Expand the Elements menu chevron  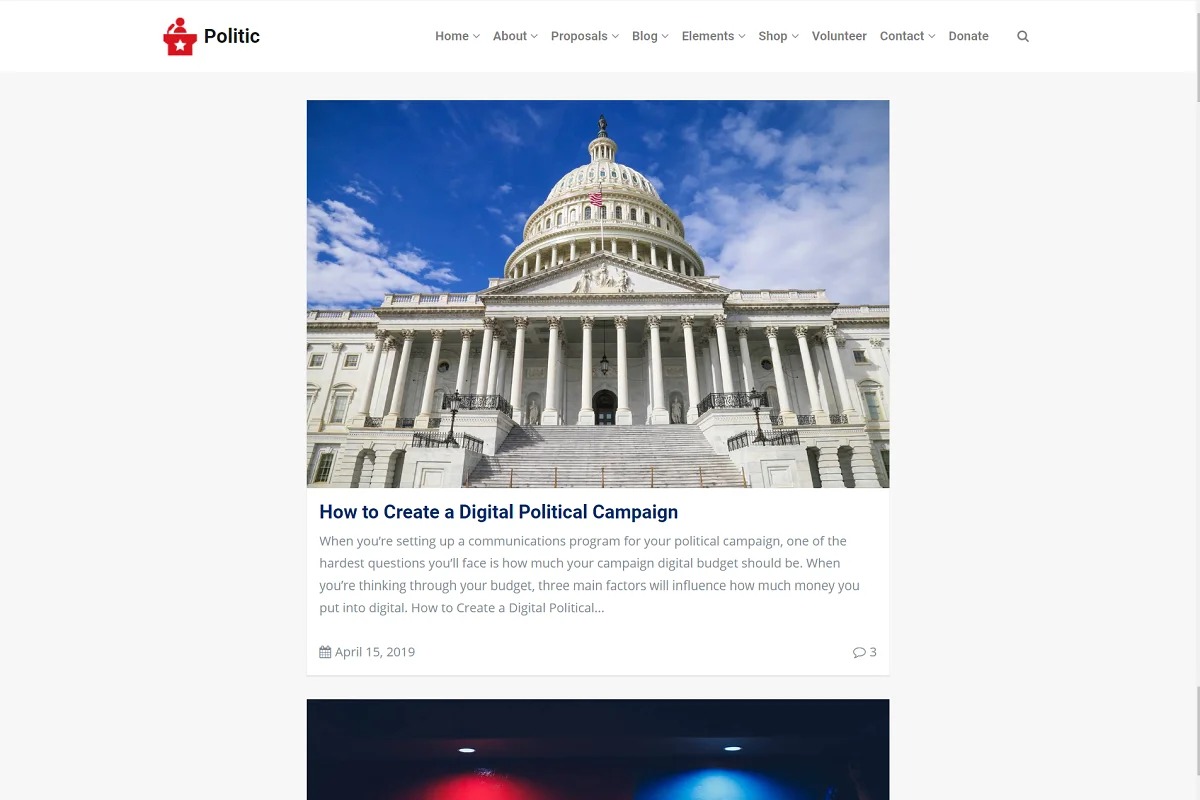click(x=742, y=36)
